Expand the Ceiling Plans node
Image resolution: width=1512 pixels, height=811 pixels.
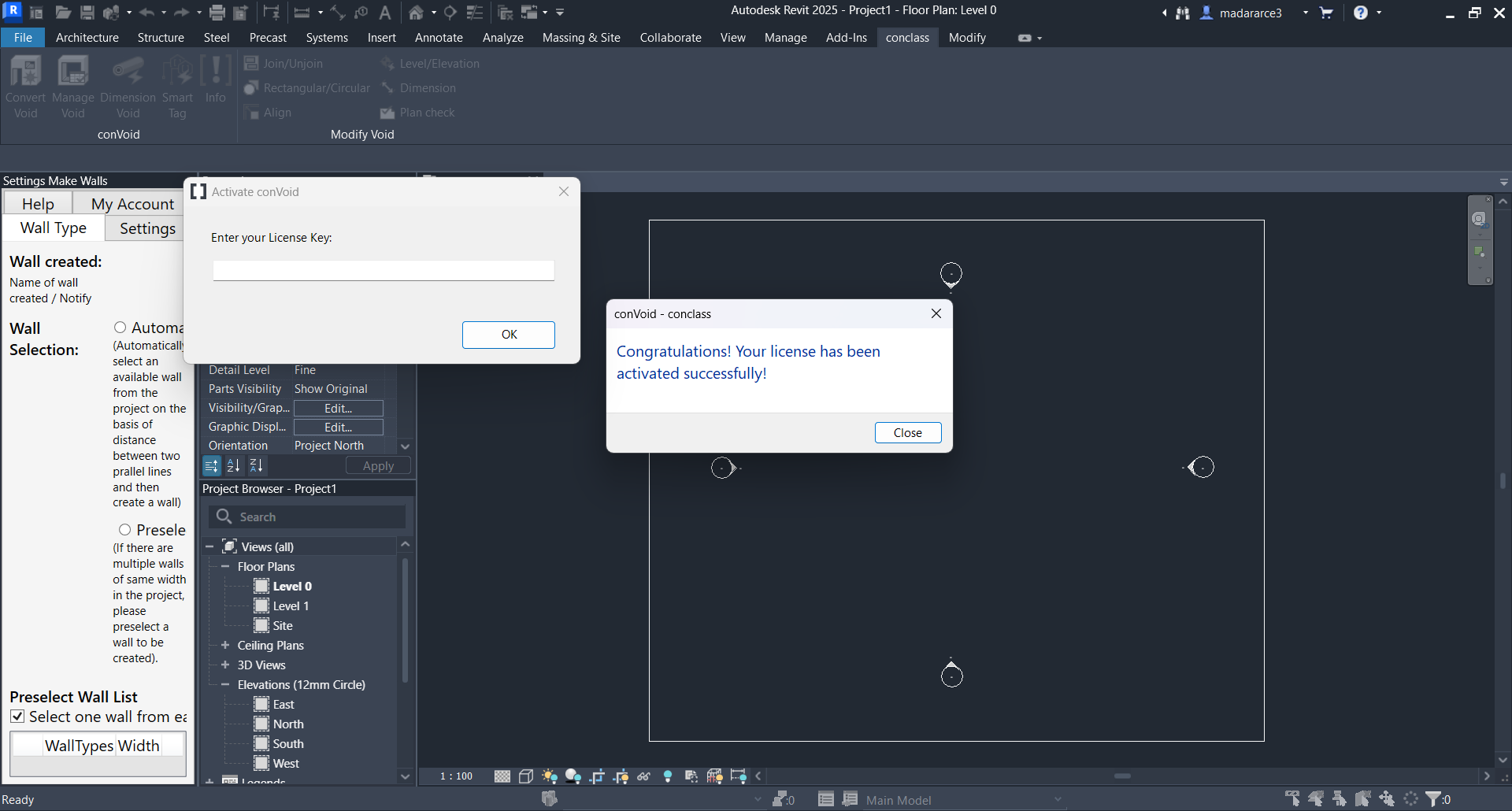click(x=225, y=645)
